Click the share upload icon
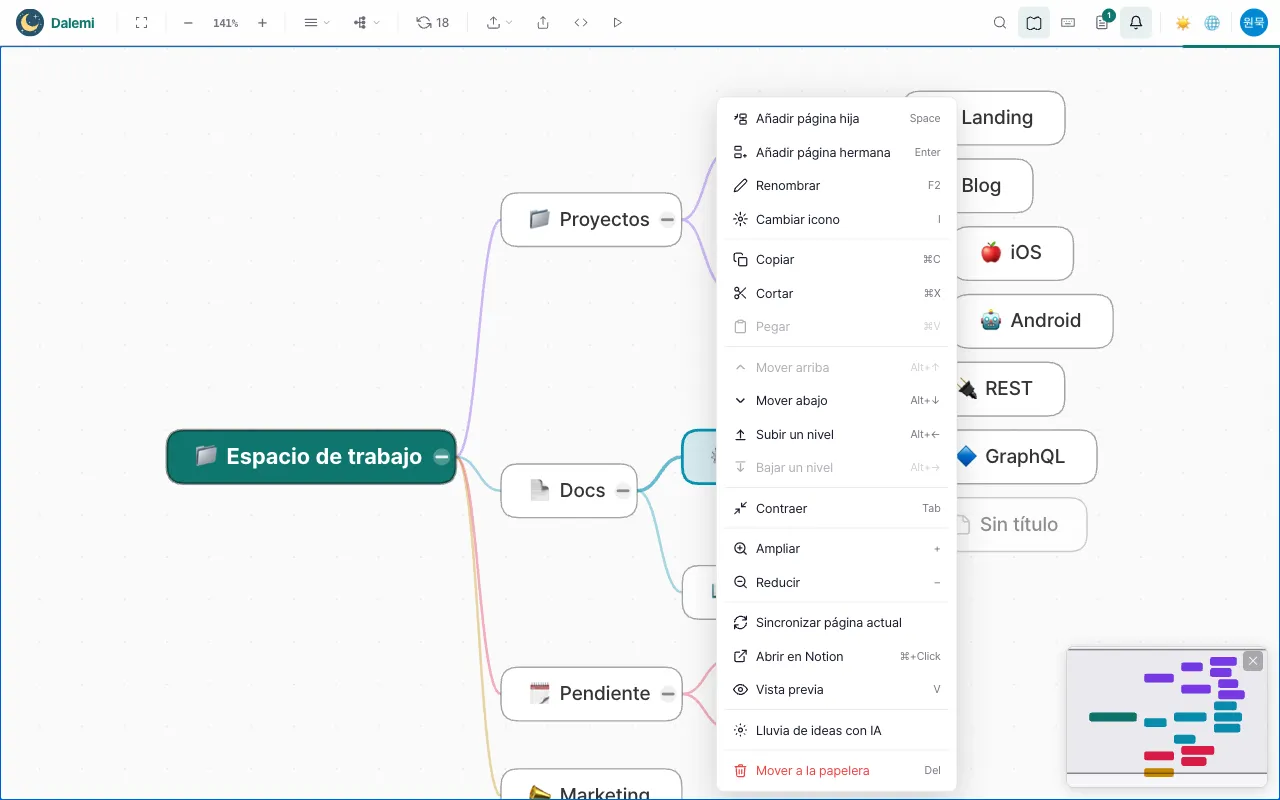The height and width of the screenshot is (800, 1280). coord(543,22)
